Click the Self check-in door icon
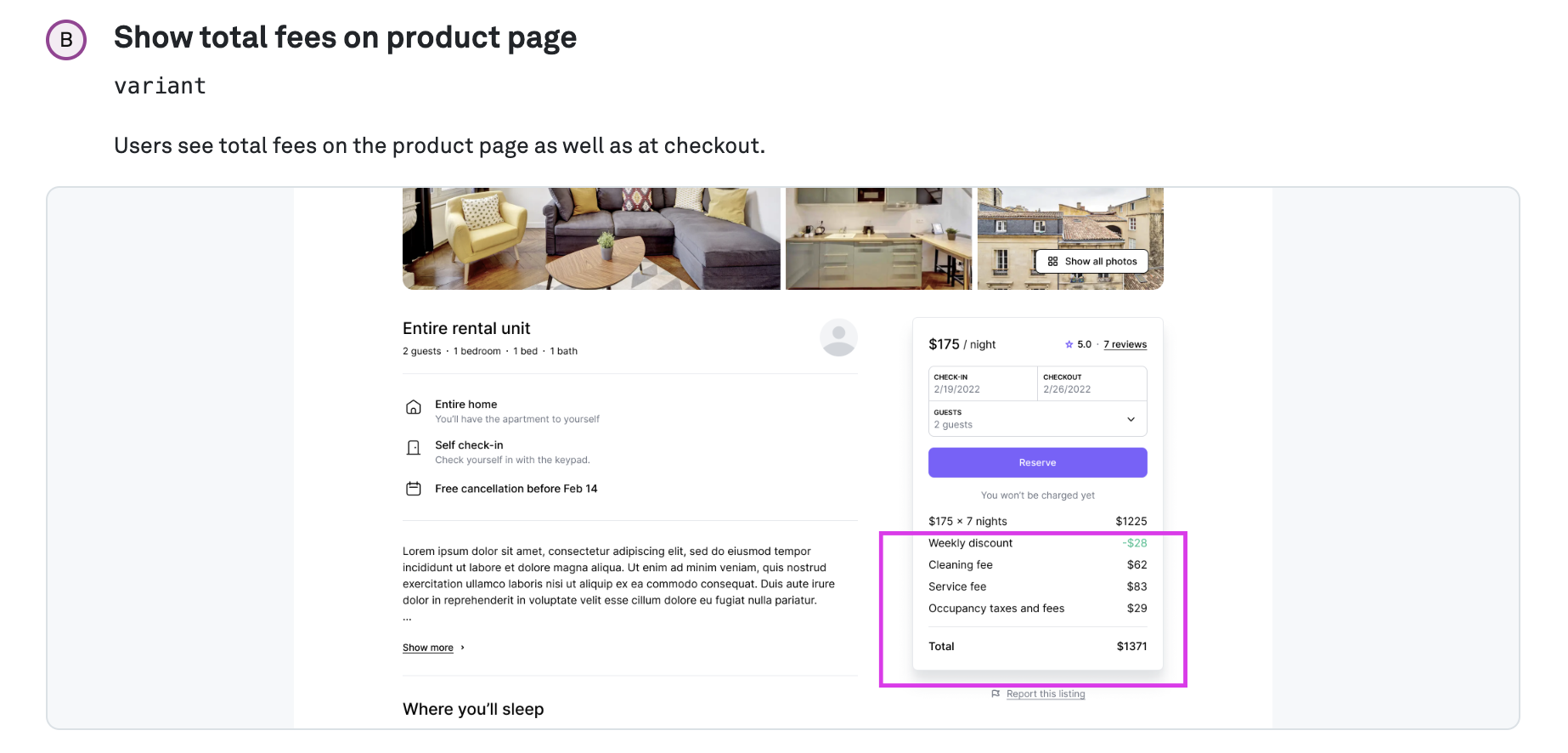1568x753 pixels. (x=414, y=448)
